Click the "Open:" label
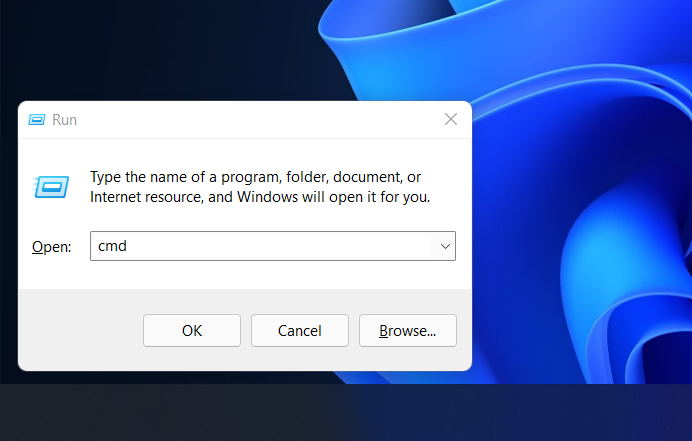Image resolution: width=692 pixels, height=441 pixels. (51, 247)
